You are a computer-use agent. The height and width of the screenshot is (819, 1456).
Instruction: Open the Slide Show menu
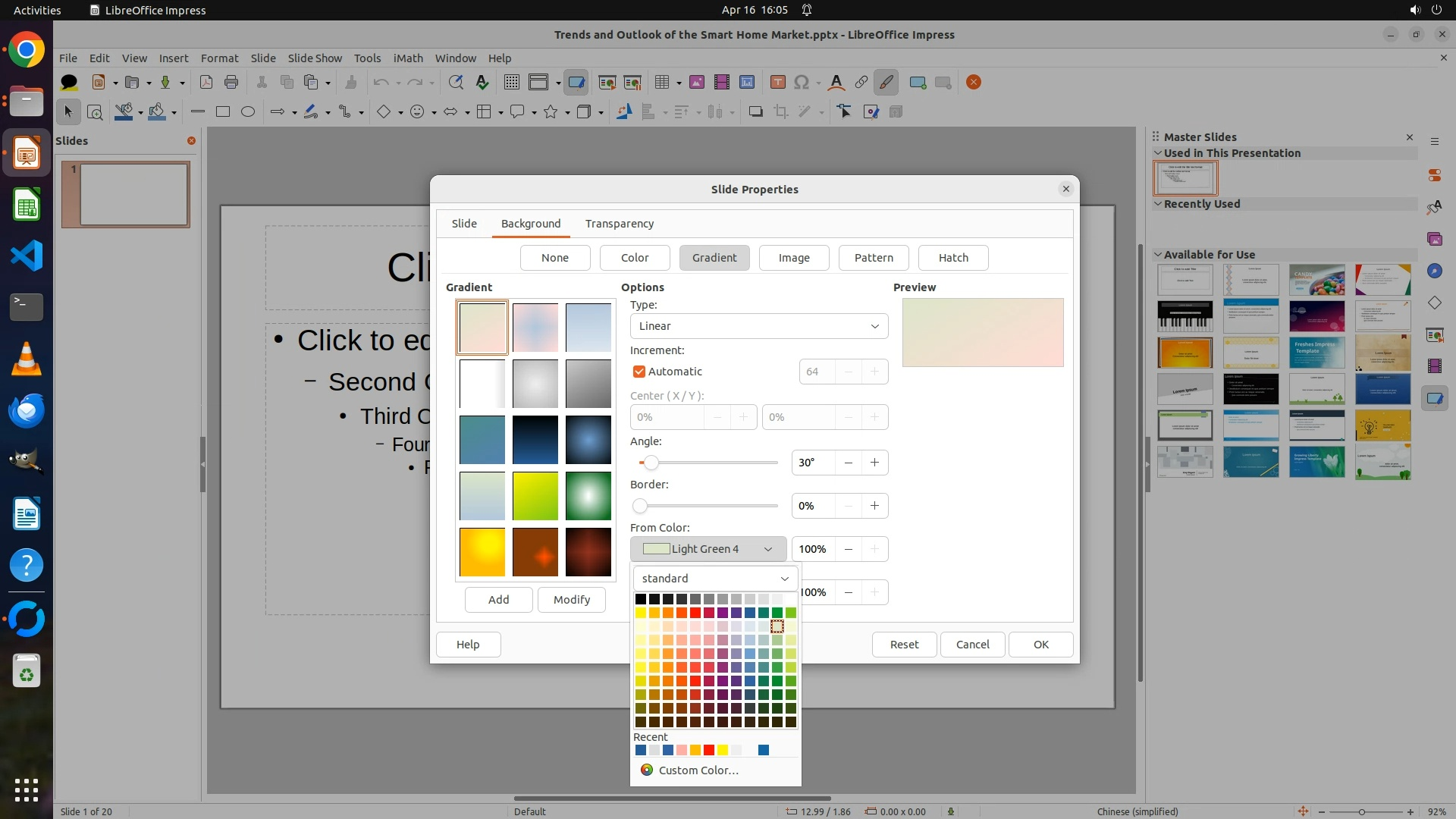coord(315,58)
